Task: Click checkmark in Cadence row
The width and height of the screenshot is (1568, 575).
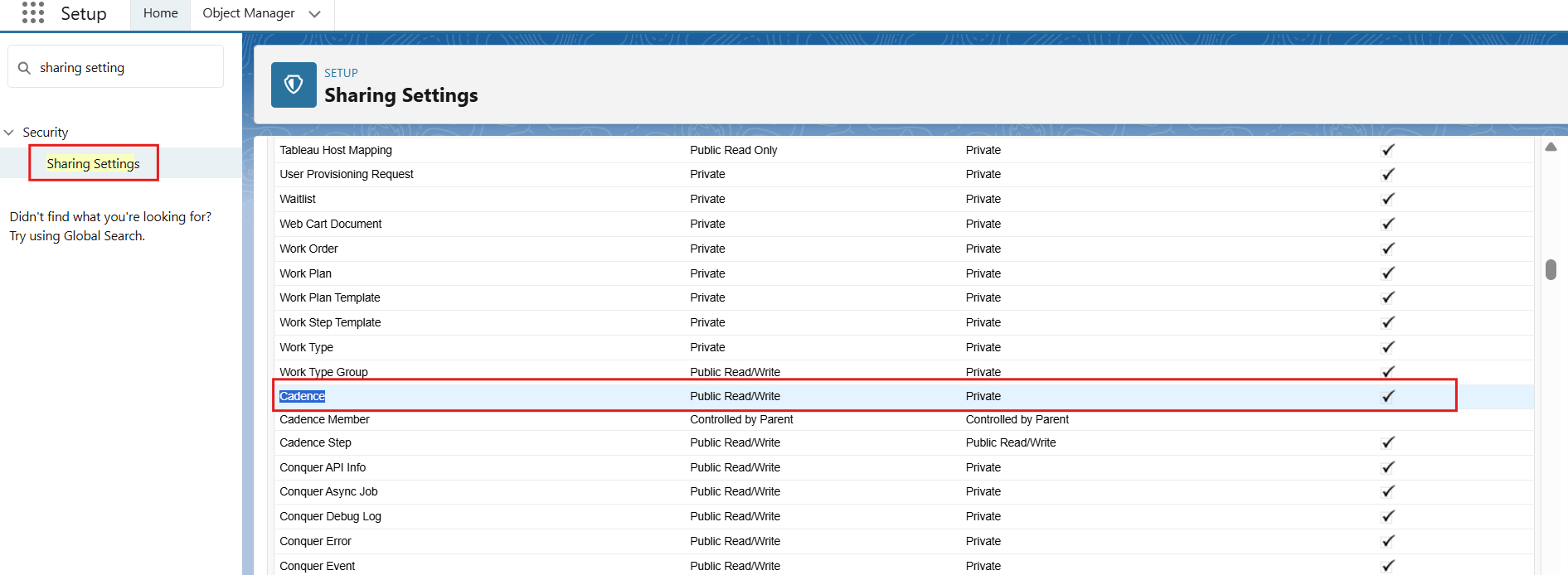Action: [x=1387, y=396]
